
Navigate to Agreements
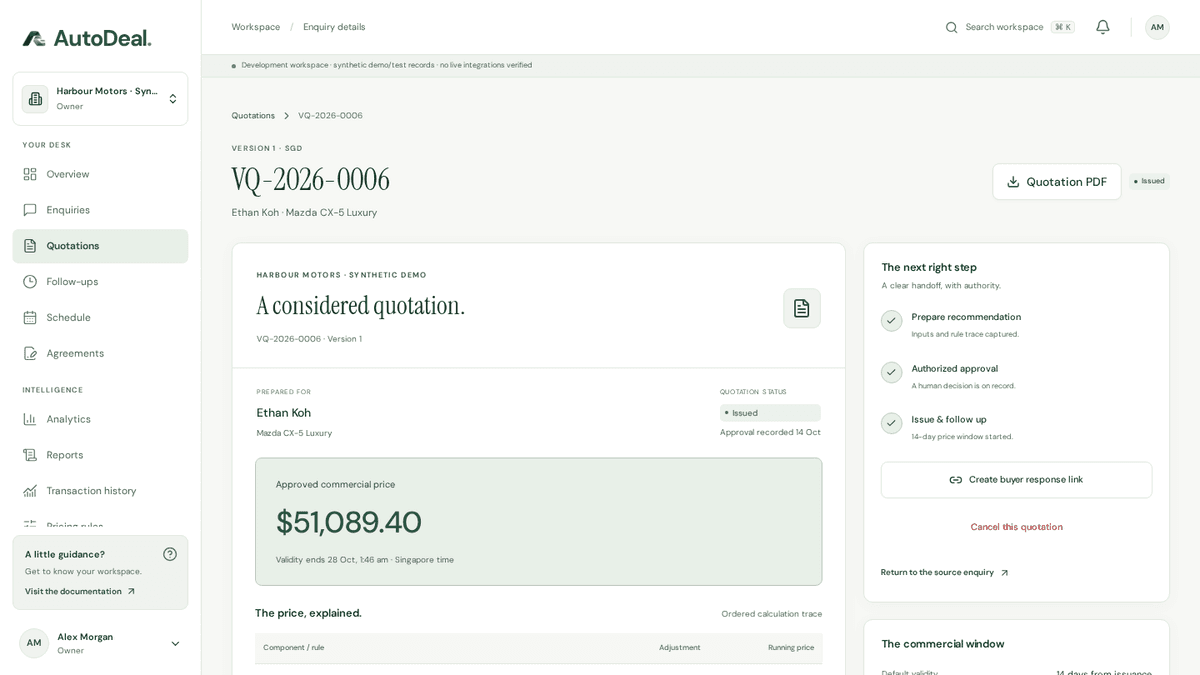pos(100,353)
